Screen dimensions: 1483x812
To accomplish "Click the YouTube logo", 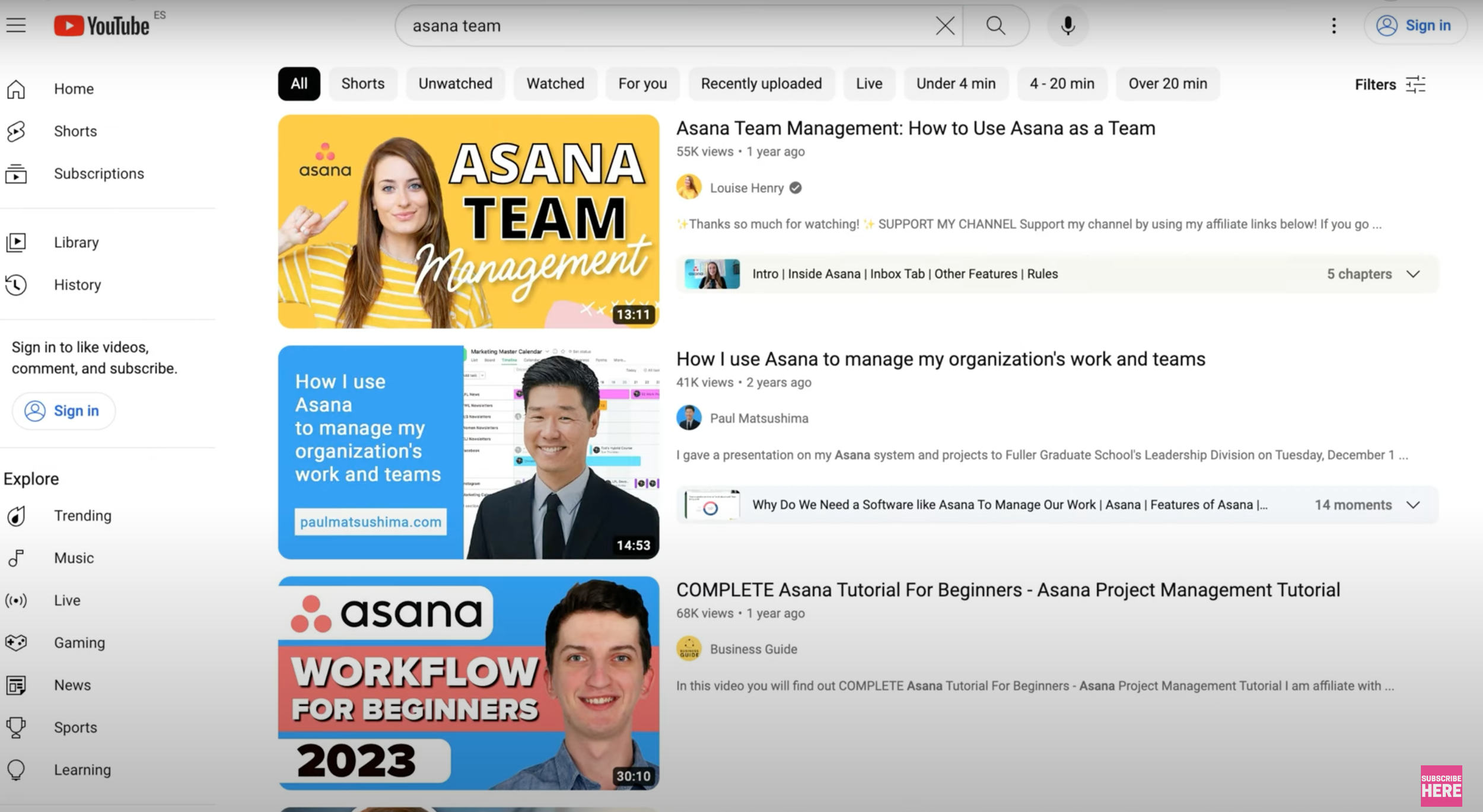I will coord(101,26).
